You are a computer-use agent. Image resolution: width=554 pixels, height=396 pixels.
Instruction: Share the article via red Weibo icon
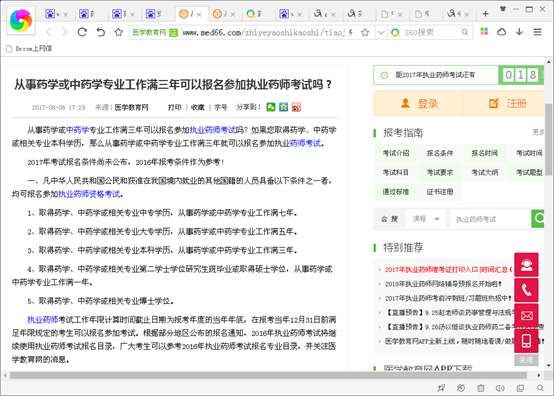(296, 107)
